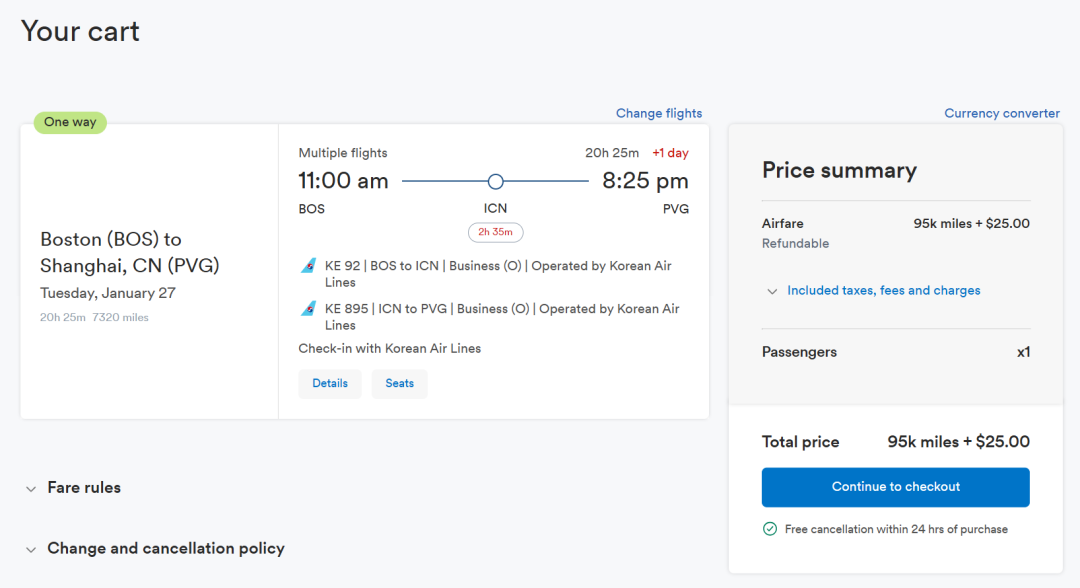Click the Fare rules chevron arrow
This screenshot has width=1080, height=588.
point(31,489)
